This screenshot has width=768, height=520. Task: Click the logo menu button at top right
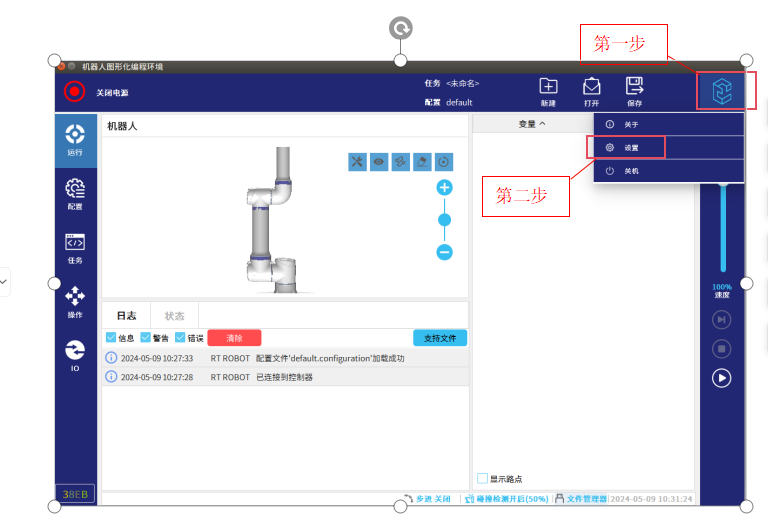pos(721,92)
